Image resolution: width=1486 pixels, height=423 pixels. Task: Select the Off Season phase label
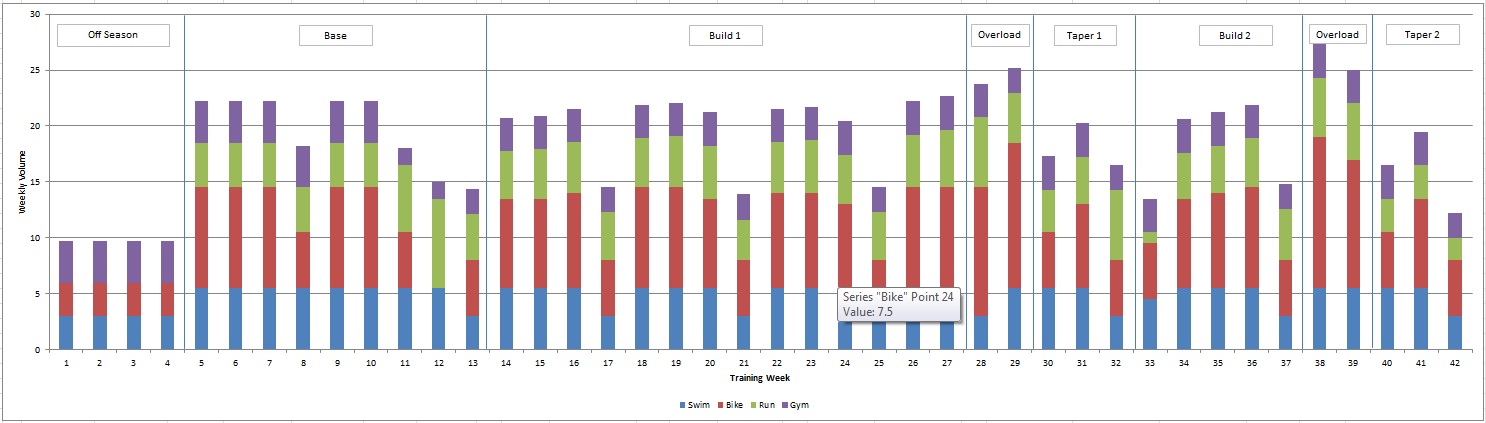pos(113,35)
